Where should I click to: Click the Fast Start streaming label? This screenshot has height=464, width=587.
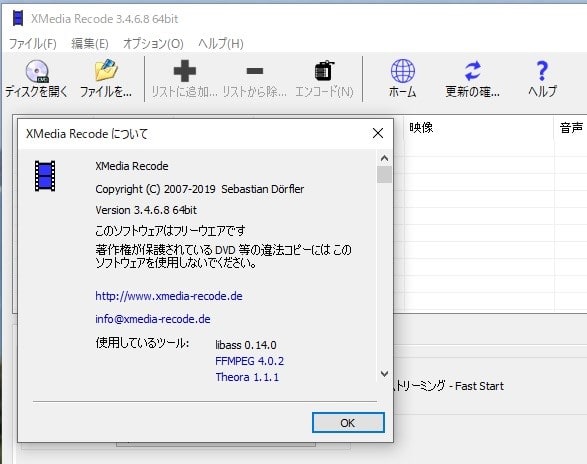449,386
